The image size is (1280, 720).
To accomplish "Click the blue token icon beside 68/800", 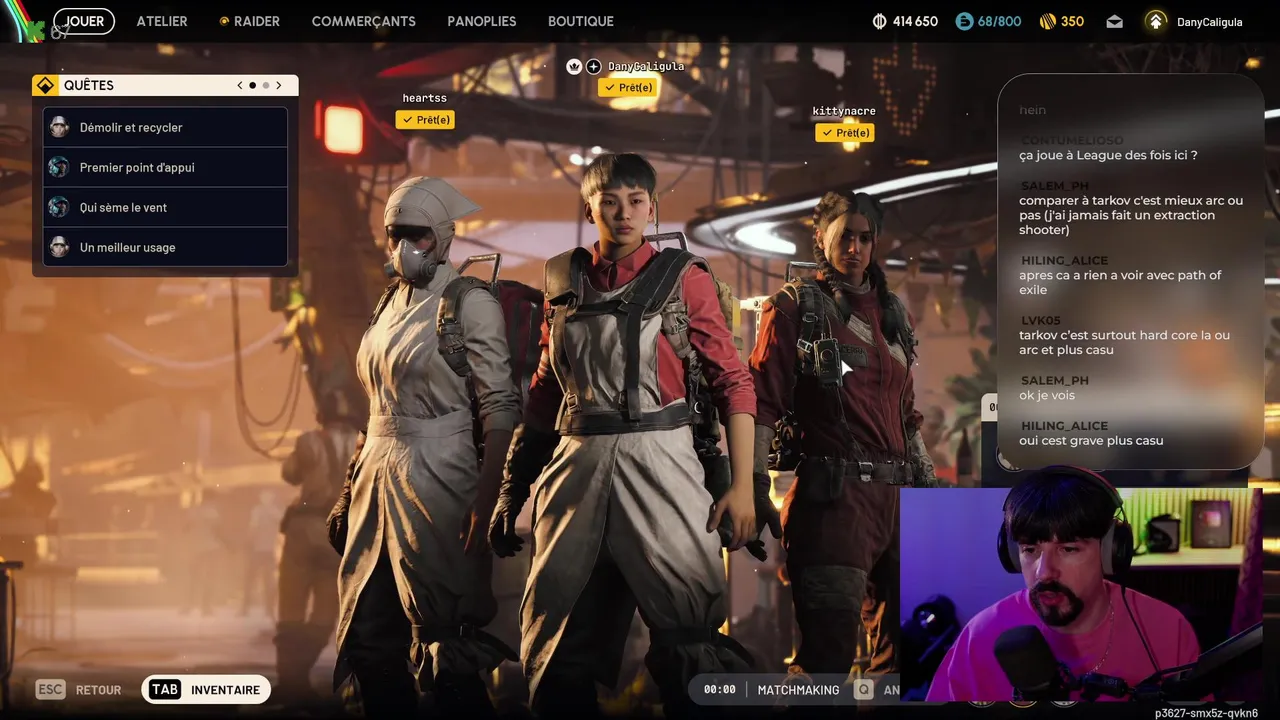I will click(964, 21).
